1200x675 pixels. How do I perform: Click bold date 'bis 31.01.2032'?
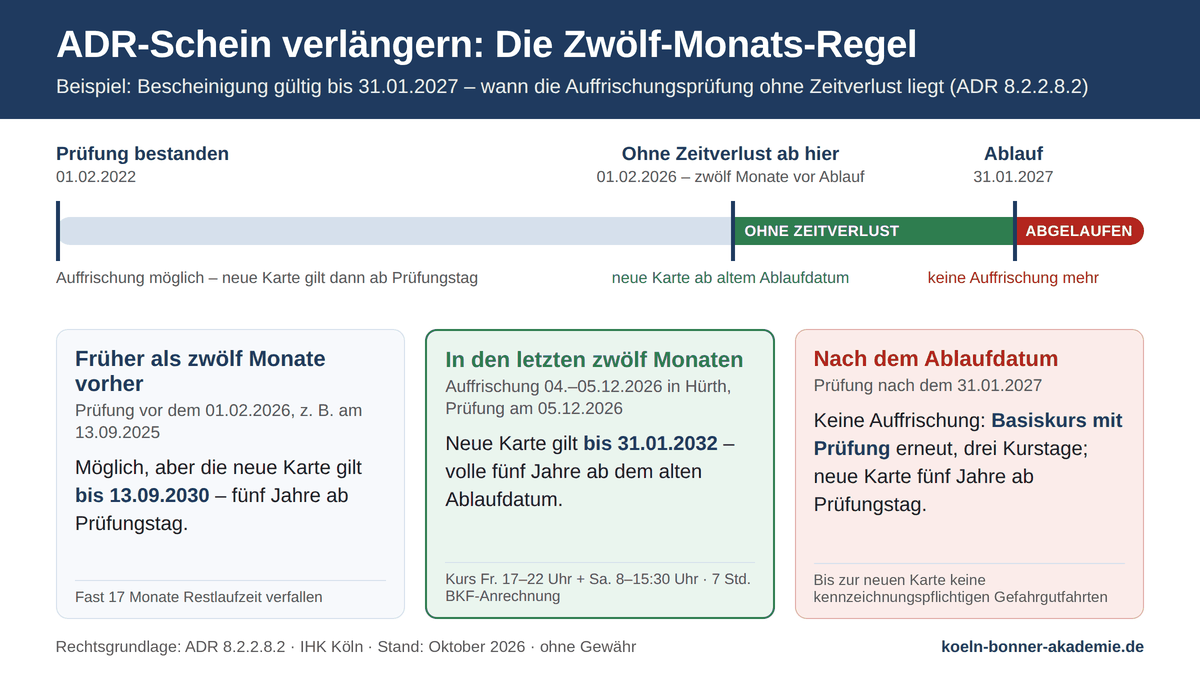point(651,443)
